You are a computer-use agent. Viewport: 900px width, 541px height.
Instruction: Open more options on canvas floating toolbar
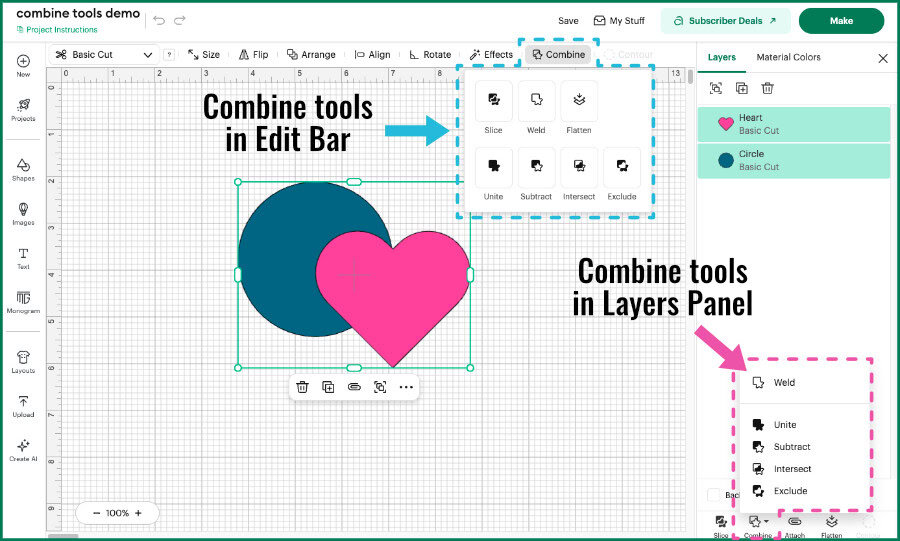coord(406,387)
